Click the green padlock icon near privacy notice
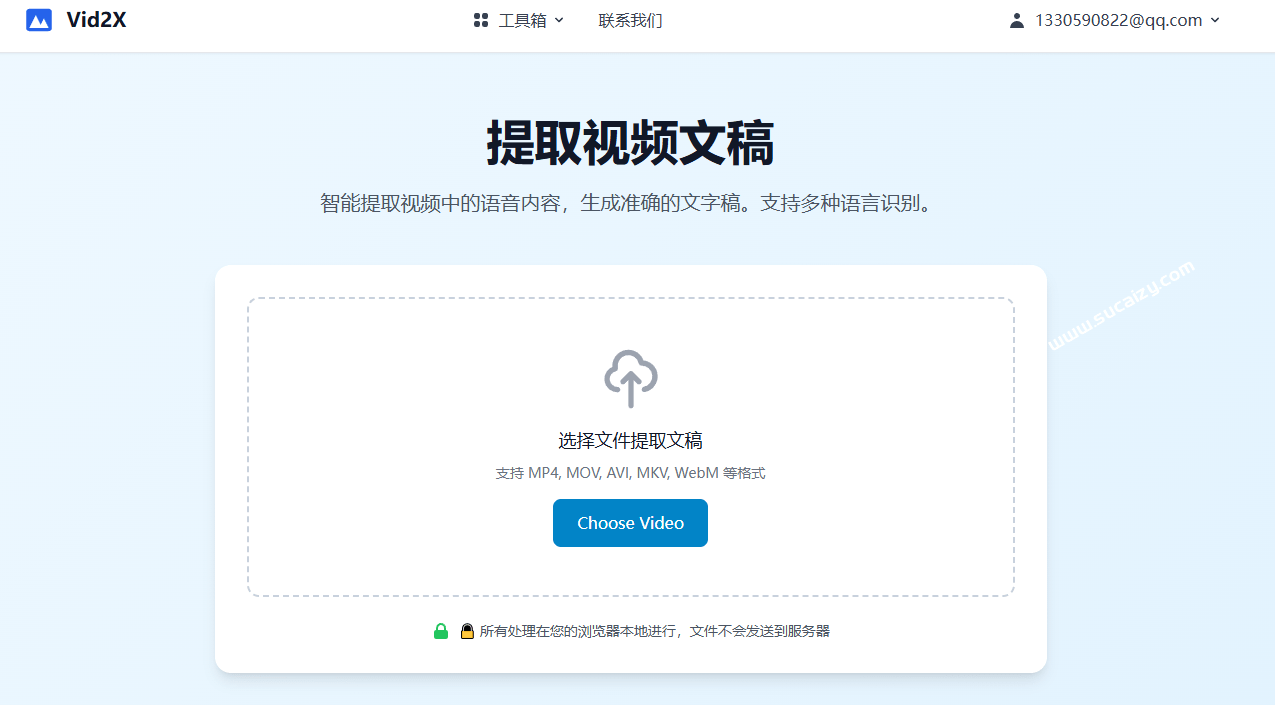This screenshot has height=705, width=1275. click(x=440, y=631)
